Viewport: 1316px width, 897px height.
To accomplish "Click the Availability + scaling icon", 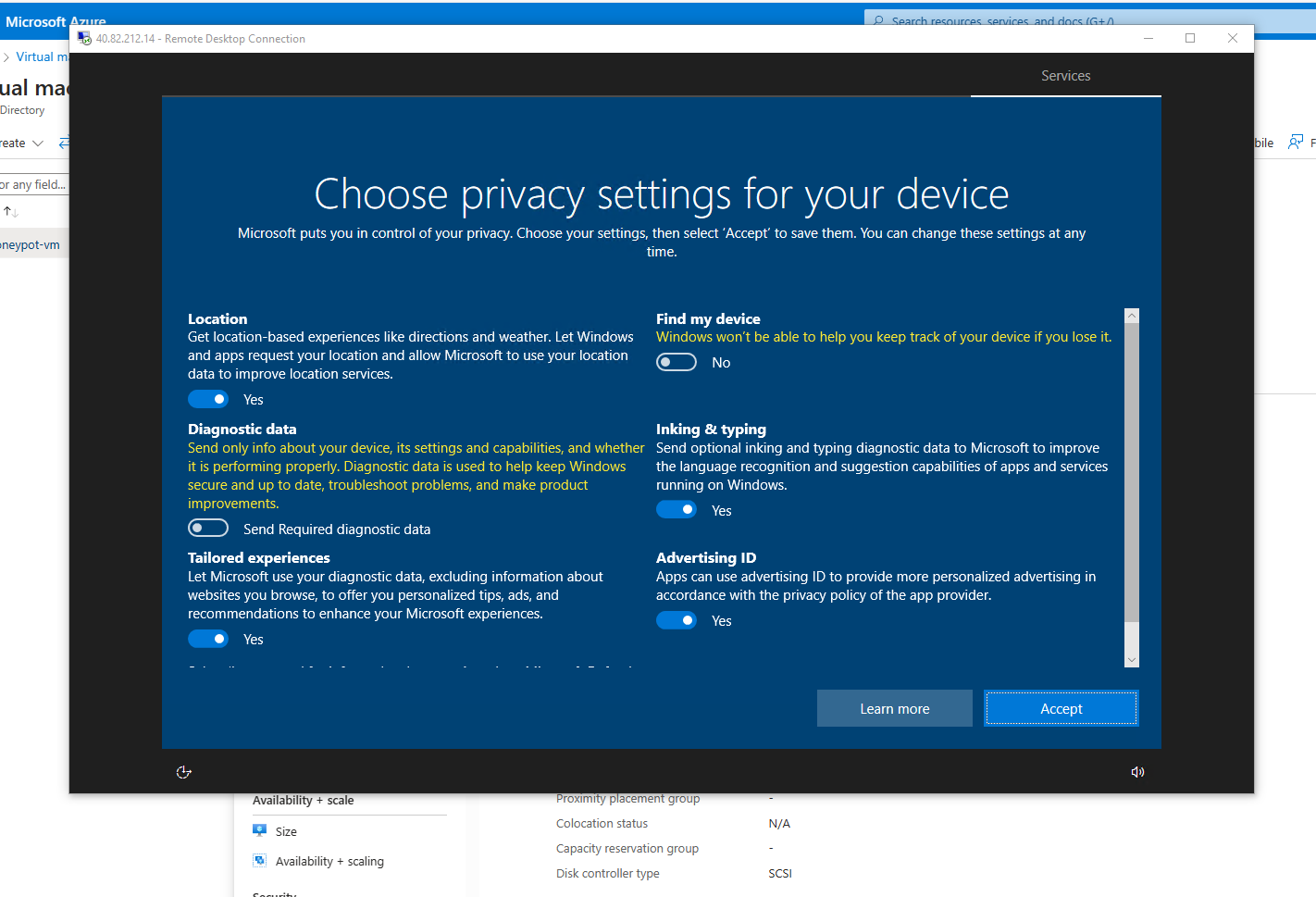I will (x=260, y=860).
